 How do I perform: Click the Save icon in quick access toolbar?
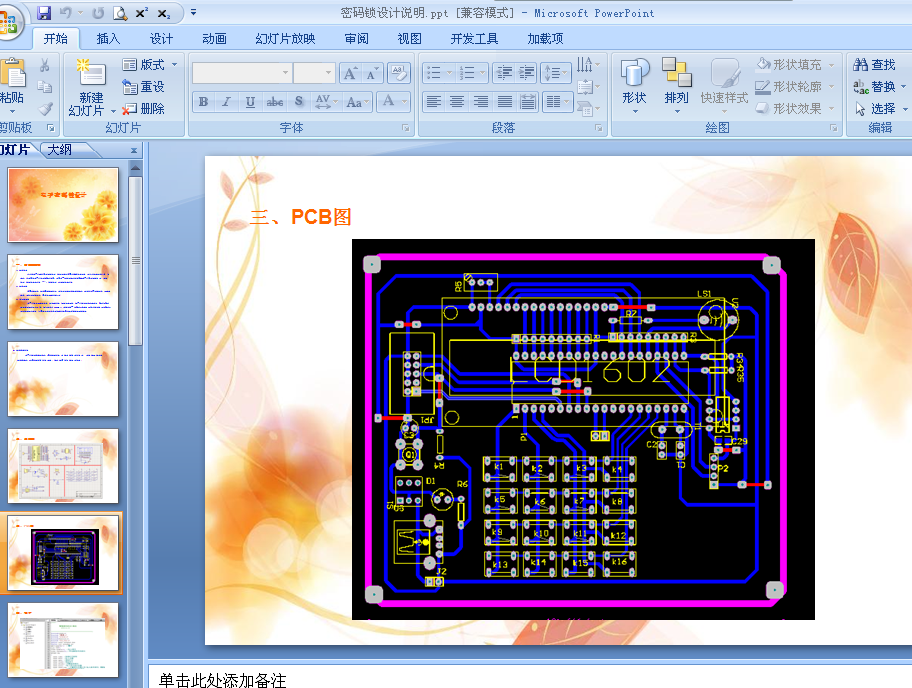point(44,13)
